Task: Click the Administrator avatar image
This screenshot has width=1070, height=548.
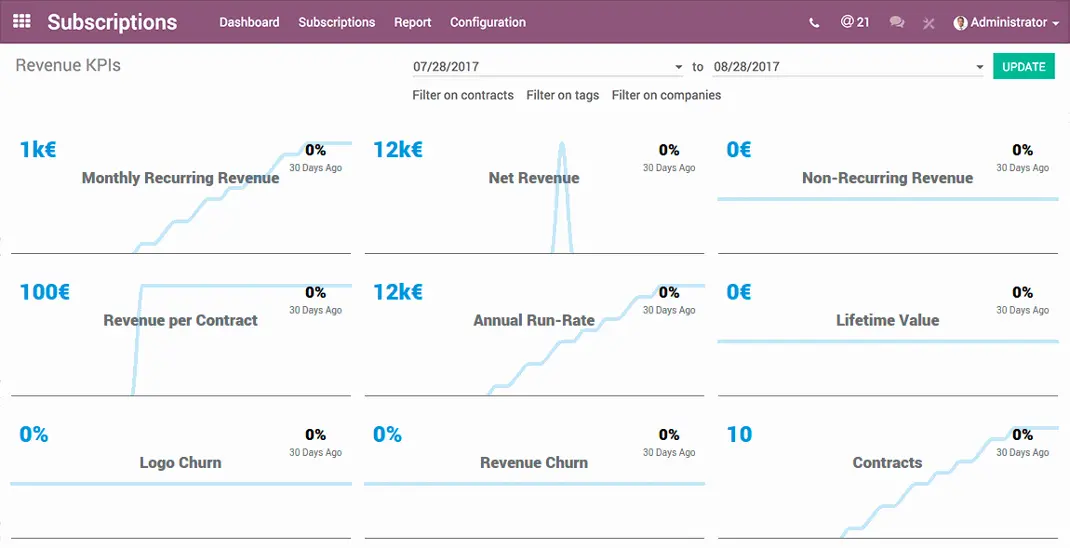Action: click(960, 23)
